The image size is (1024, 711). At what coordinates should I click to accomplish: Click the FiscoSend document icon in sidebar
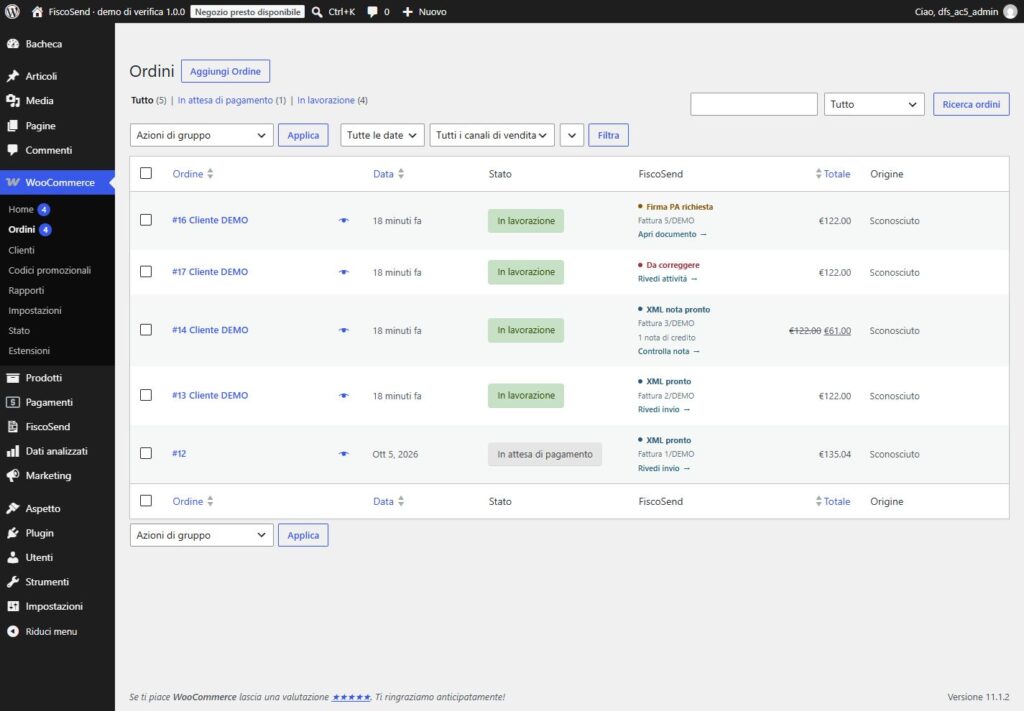tap(12, 426)
